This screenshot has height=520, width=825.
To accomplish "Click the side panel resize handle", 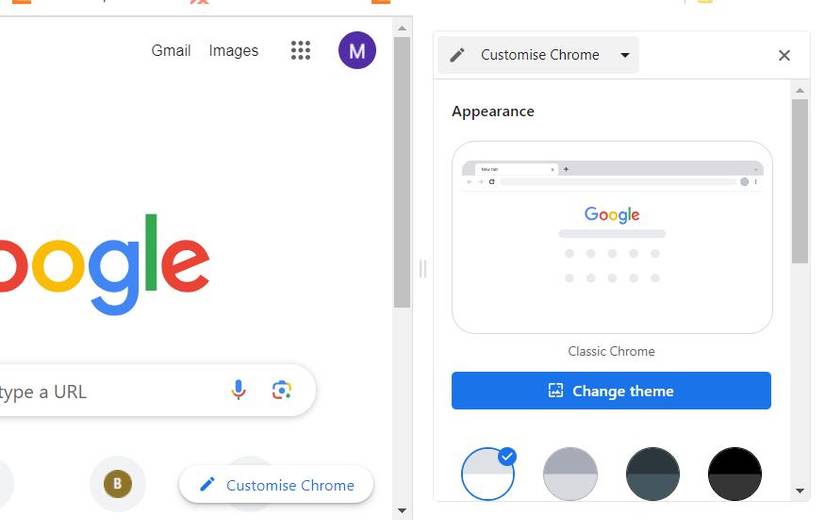I will click(423, 268).
